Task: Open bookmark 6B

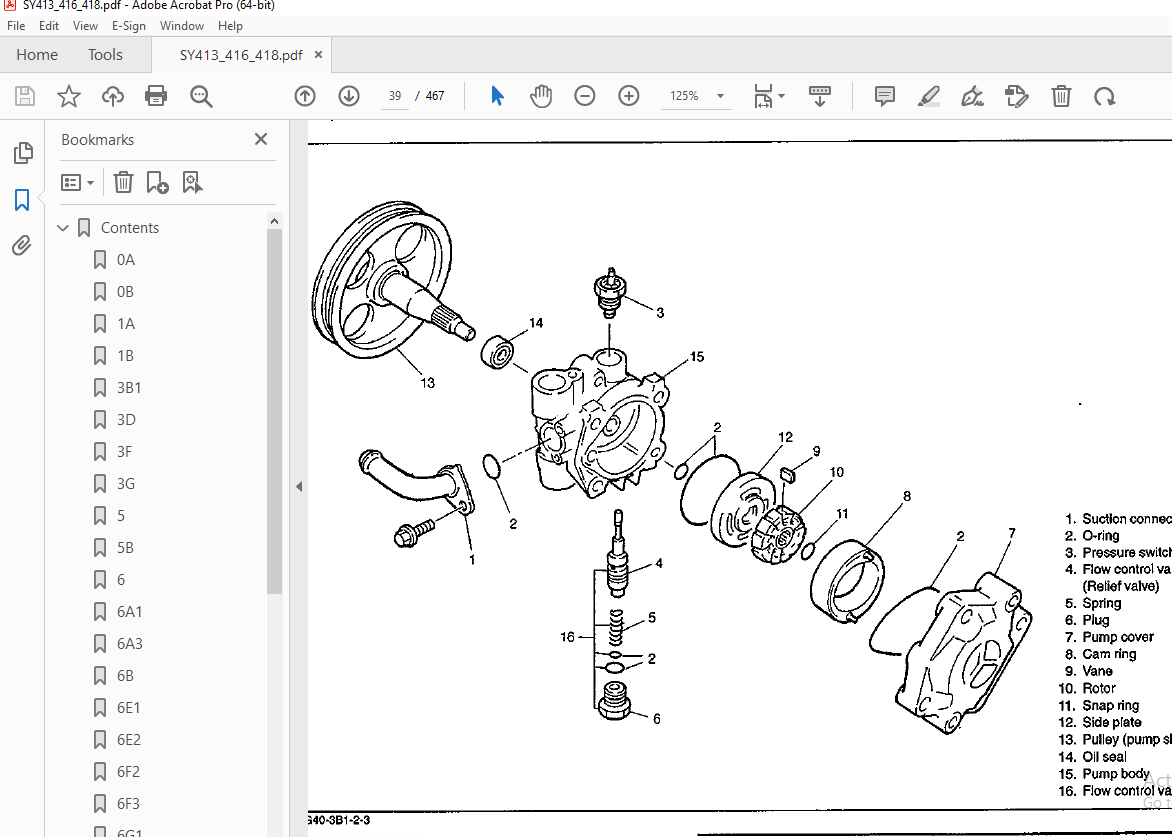Action: 125,676
